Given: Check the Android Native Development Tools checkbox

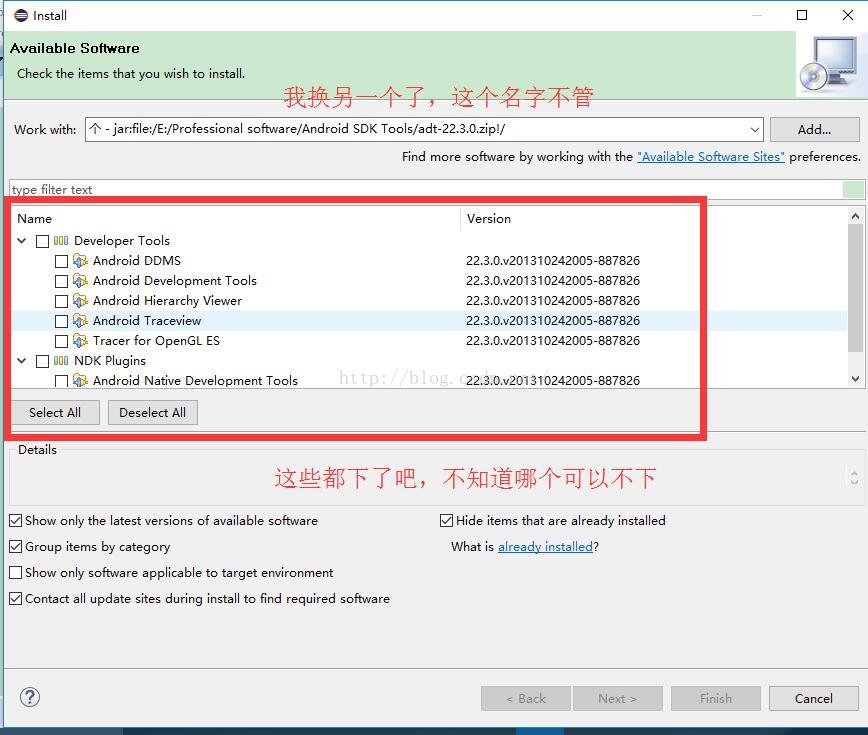Looking at the screenshot, I should click(61, 381).
